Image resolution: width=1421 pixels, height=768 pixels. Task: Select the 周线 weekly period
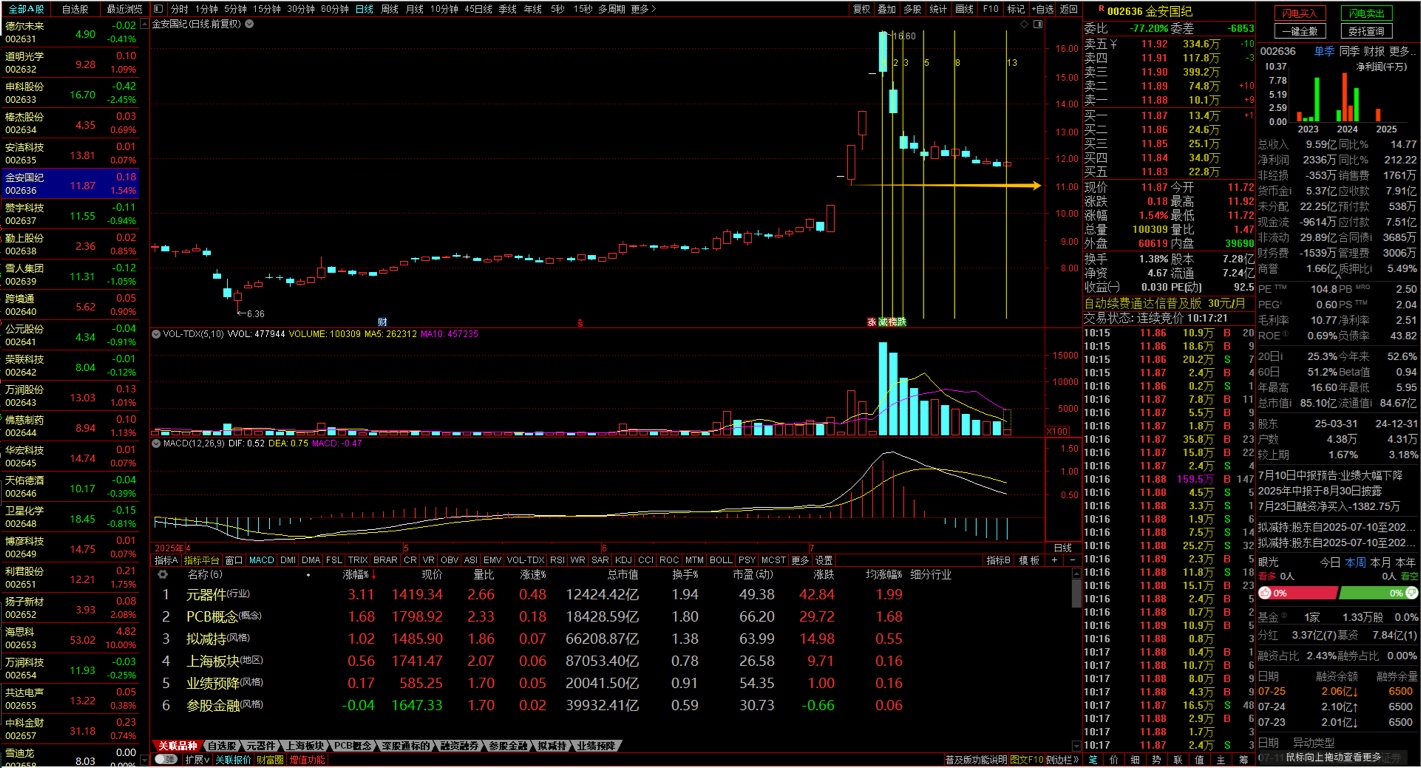tap(390, 9)
